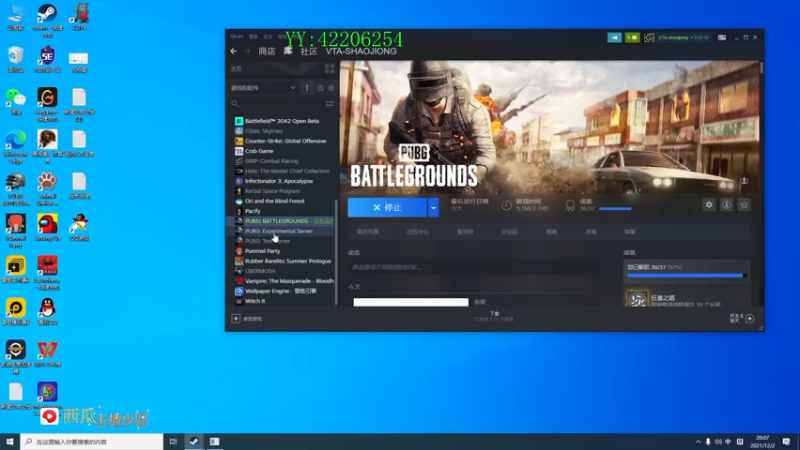Open the 市场 market link
This screenshot has height=450, width=800.
tap(591, 232)
